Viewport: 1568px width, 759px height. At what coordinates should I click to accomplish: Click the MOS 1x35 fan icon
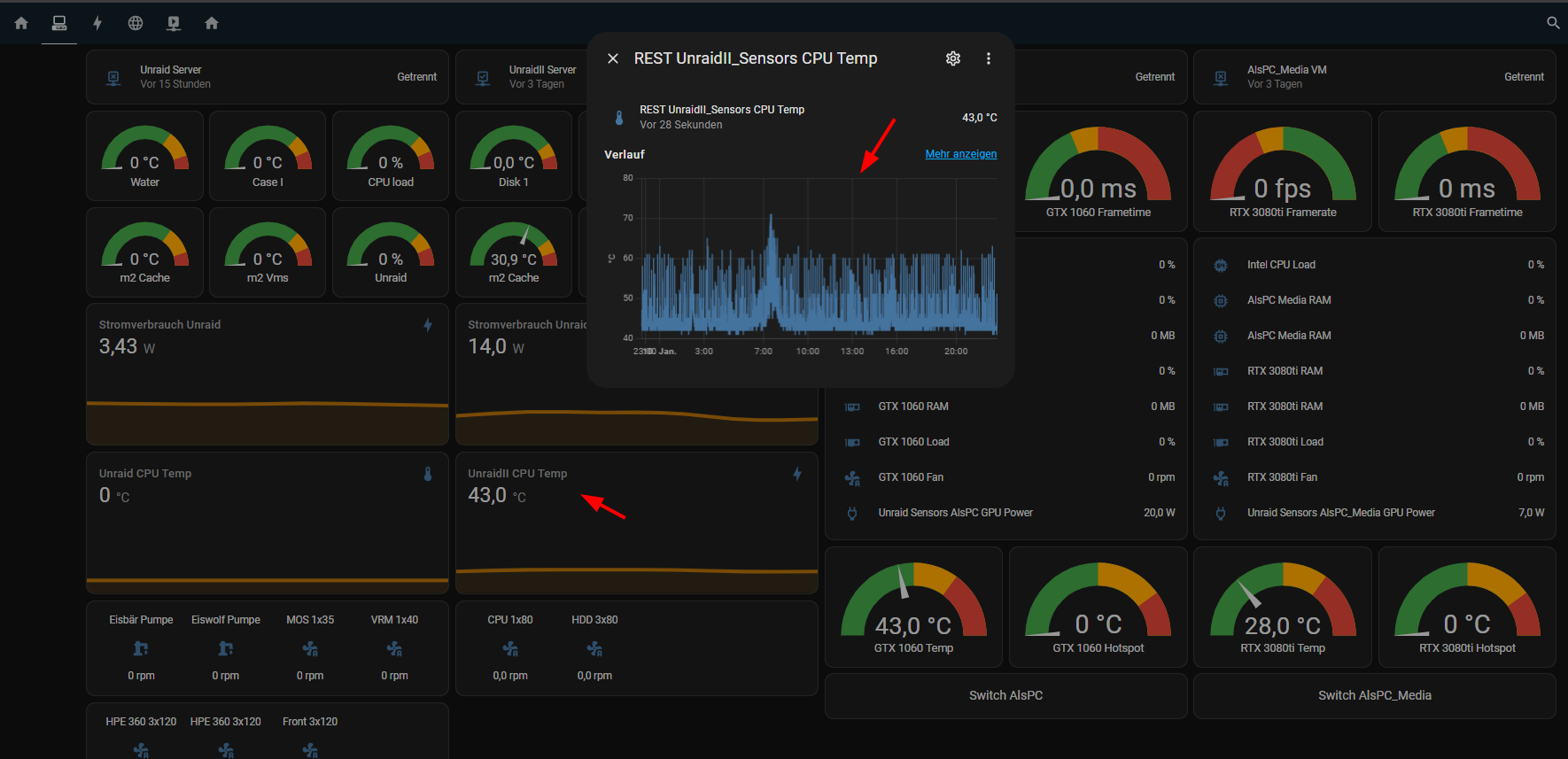(x=310, y=649)
